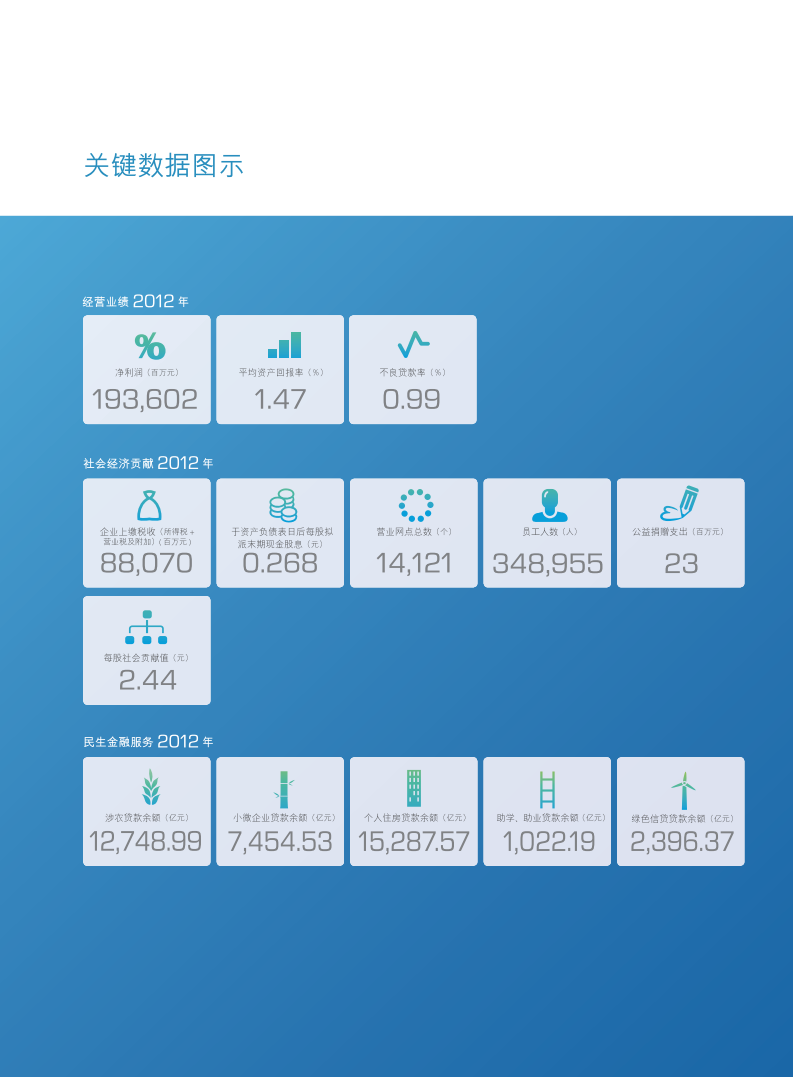Click the percent icon for 净利润
This screenshot has width=793, height=1077.
(150, 345)
